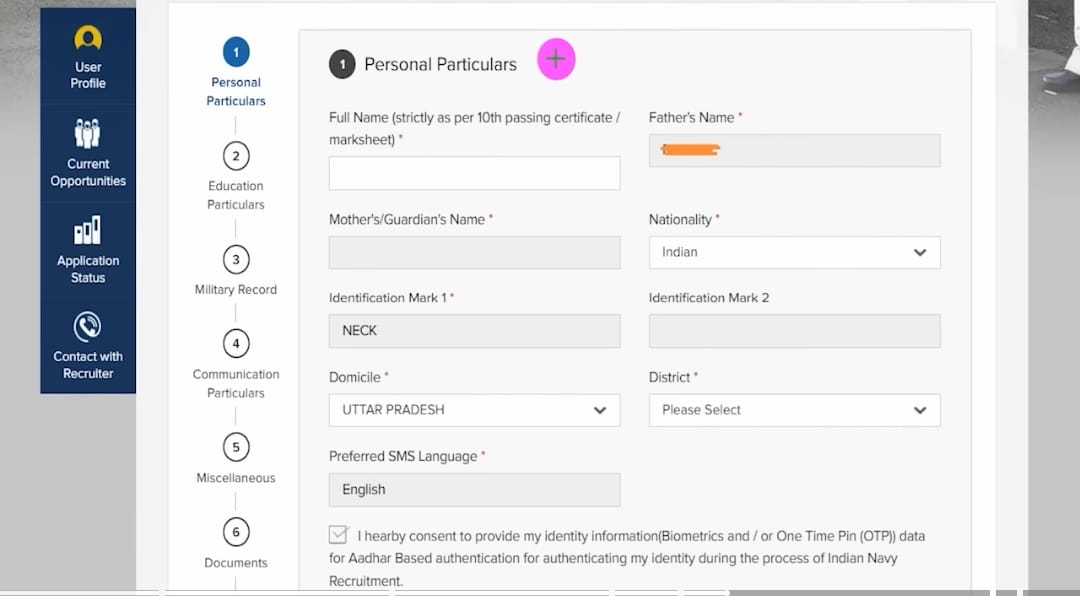Screen dimensions: 1080x596
Task: Click the Identification Mark 1 field containing NECK
Action: click(474, 331)
